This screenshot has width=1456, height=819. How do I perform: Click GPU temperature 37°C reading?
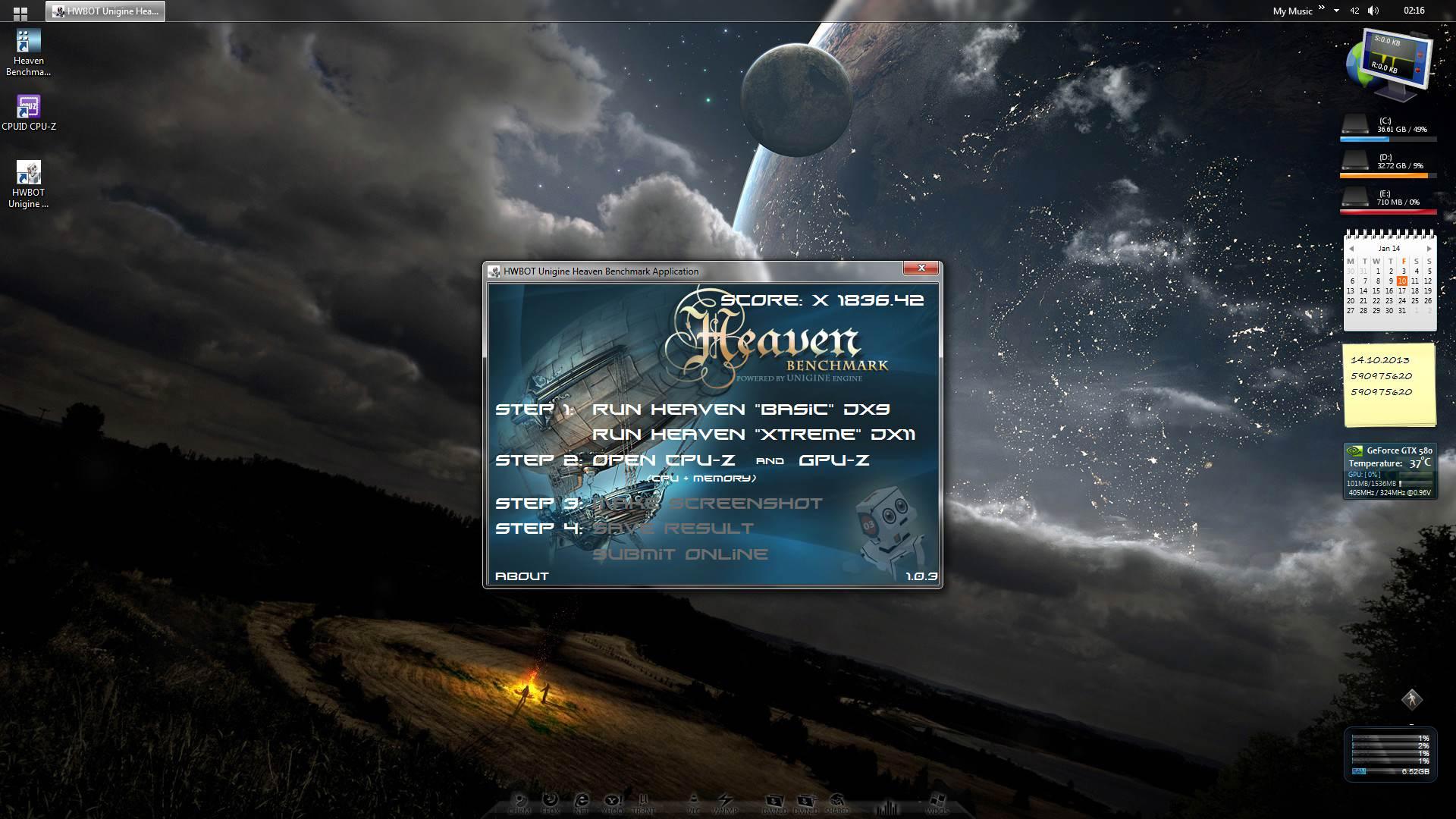click(1420, 463)
